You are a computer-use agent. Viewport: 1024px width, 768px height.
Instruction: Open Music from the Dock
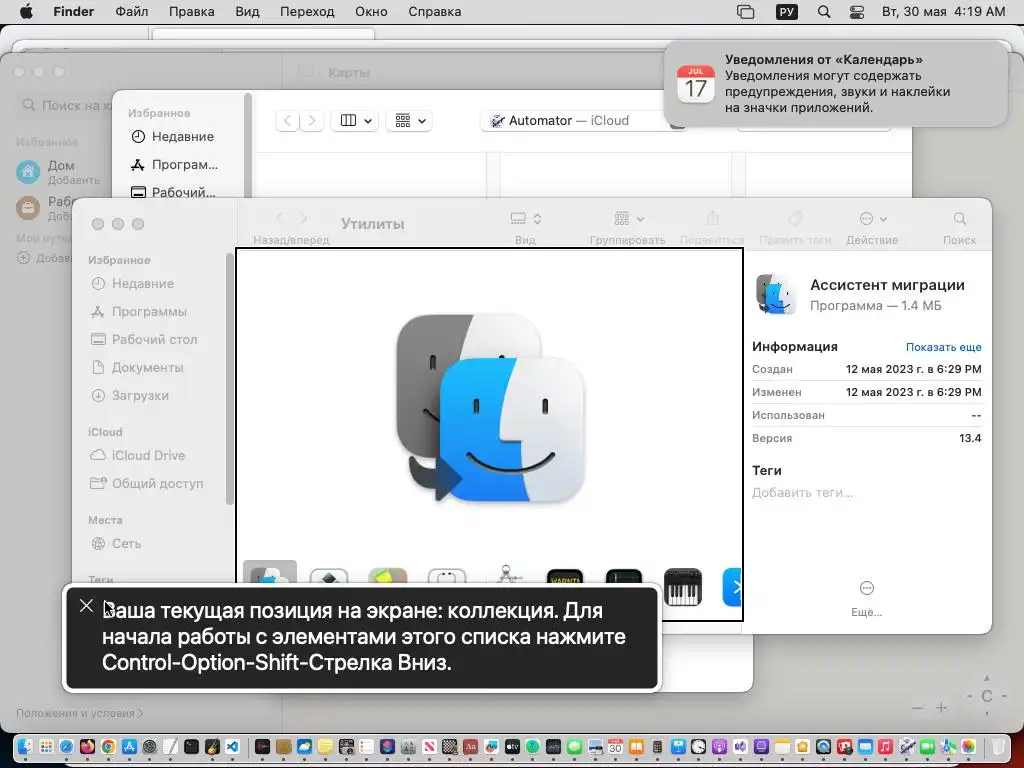click(x=886, y=746)
